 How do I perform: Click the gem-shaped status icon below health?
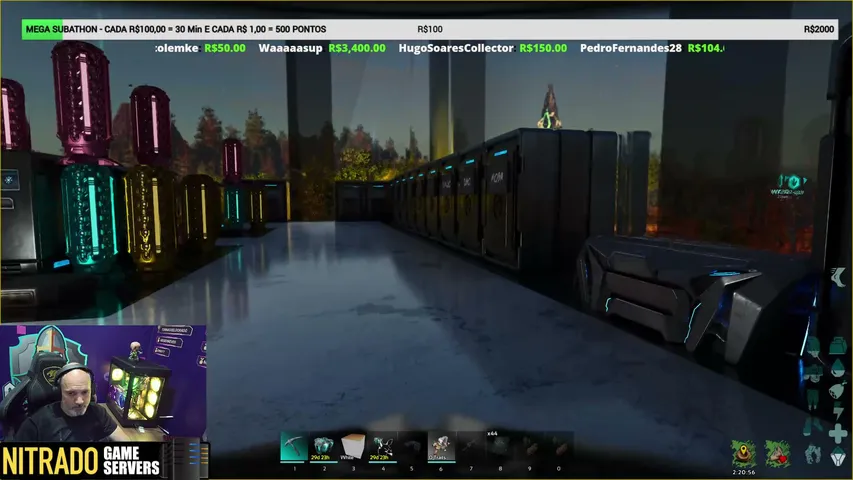point(838,457)
